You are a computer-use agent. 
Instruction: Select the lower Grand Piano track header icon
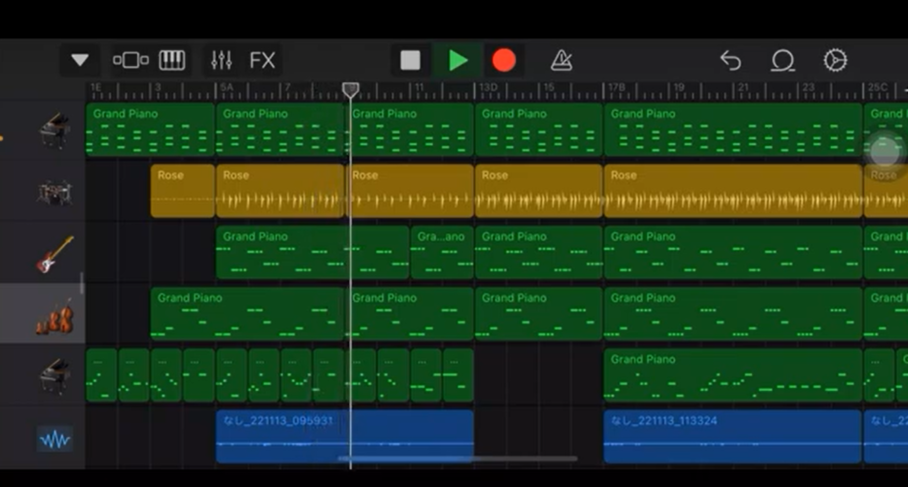(54, 376)
